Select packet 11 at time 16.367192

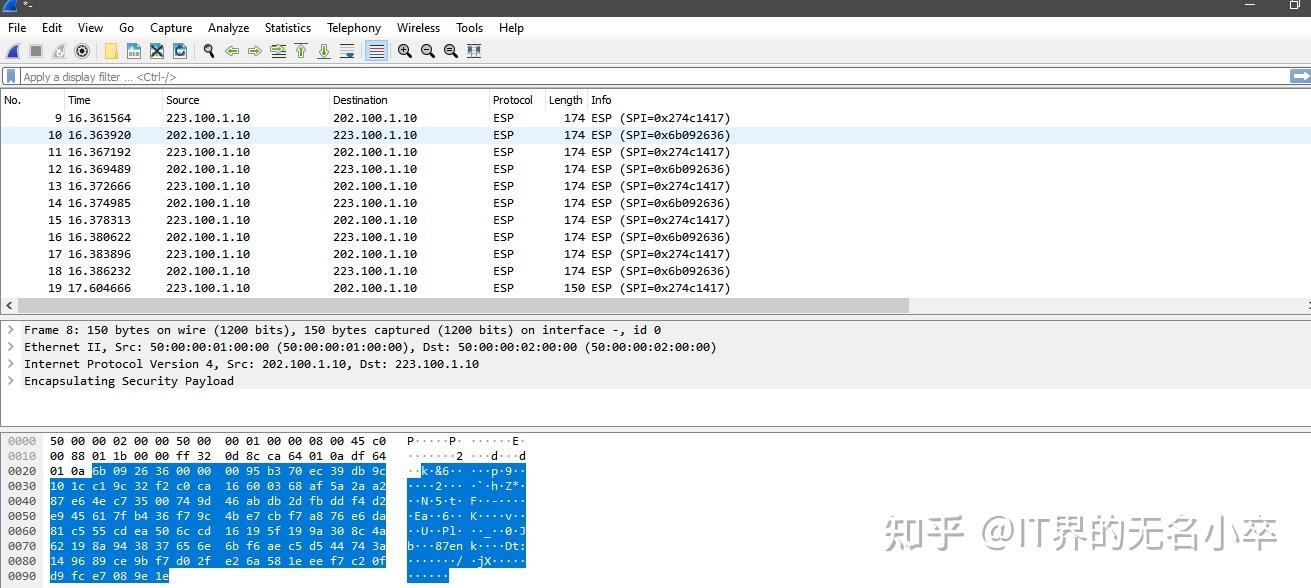coord(655,152)
